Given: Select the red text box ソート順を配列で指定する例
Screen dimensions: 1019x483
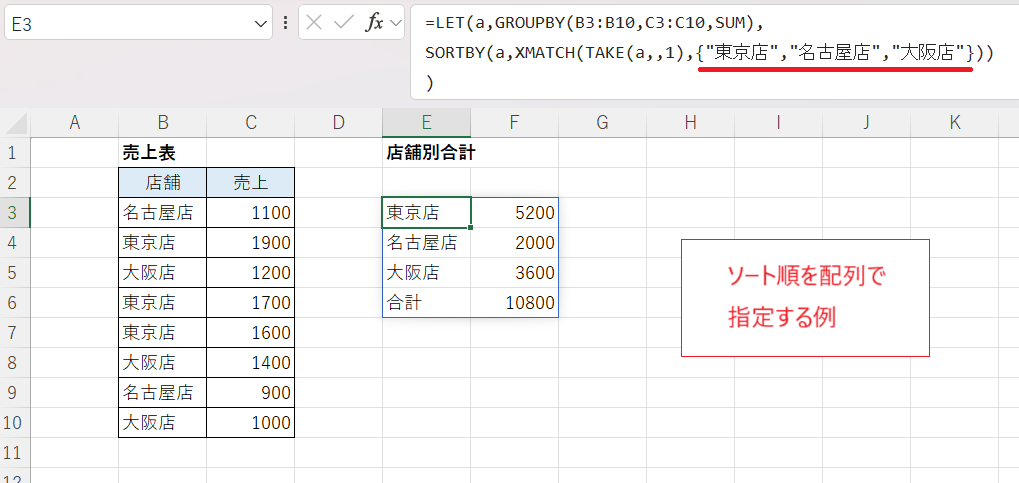Looking at the screenshot, I should pyautogui.click(x=805, y=298).
